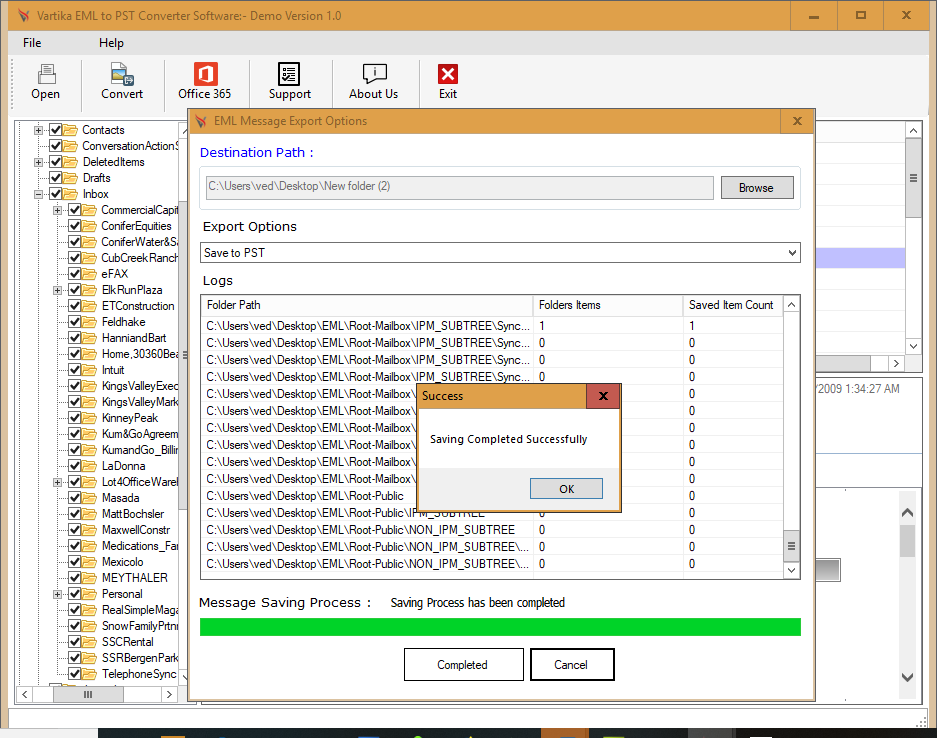Toggle the Drafts folder checkbox
The width and height of the screenshot is (937, 738).
tap(56, 177)
